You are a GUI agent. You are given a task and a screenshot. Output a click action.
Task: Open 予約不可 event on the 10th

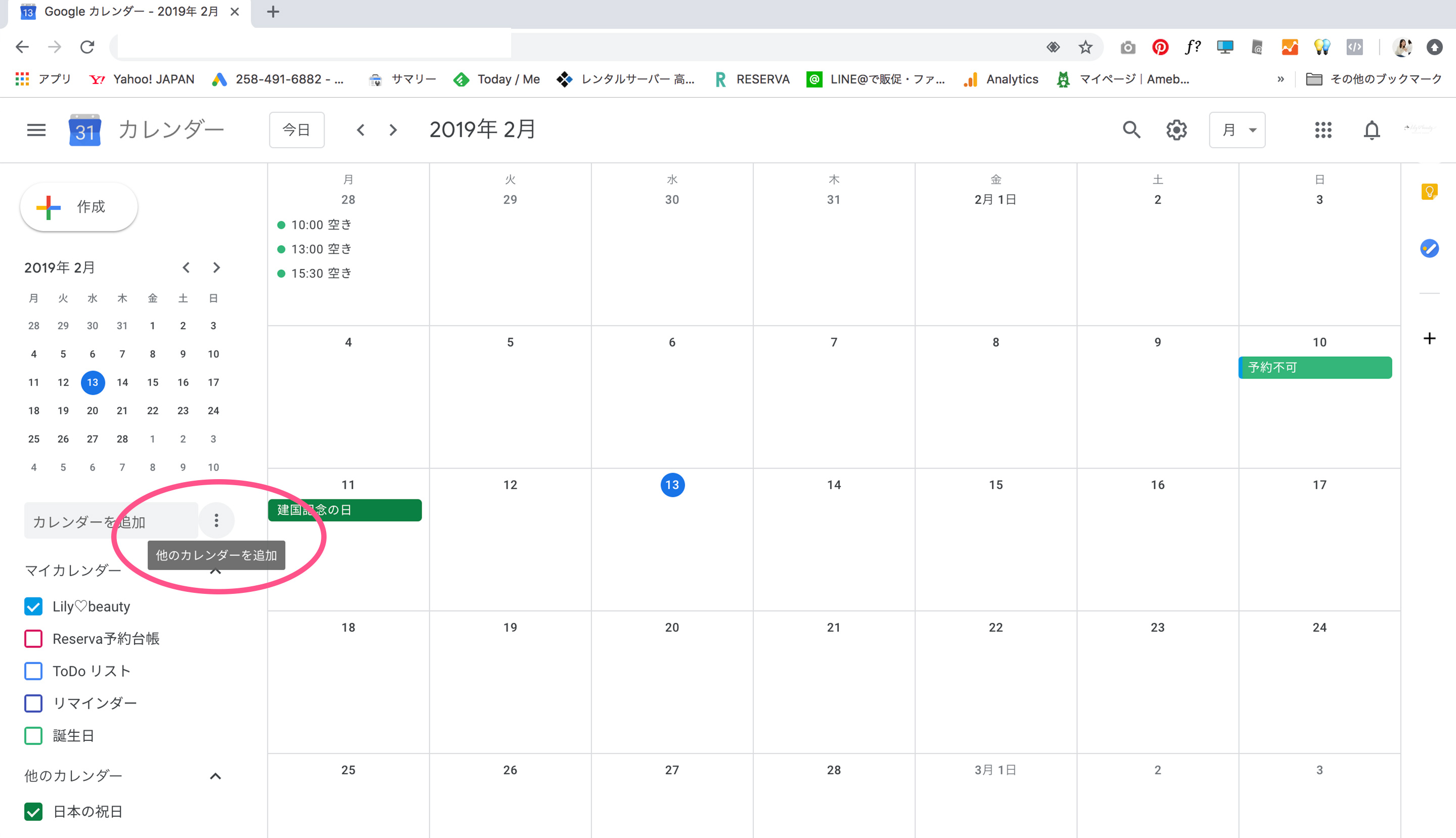[x=1315, y=368]
